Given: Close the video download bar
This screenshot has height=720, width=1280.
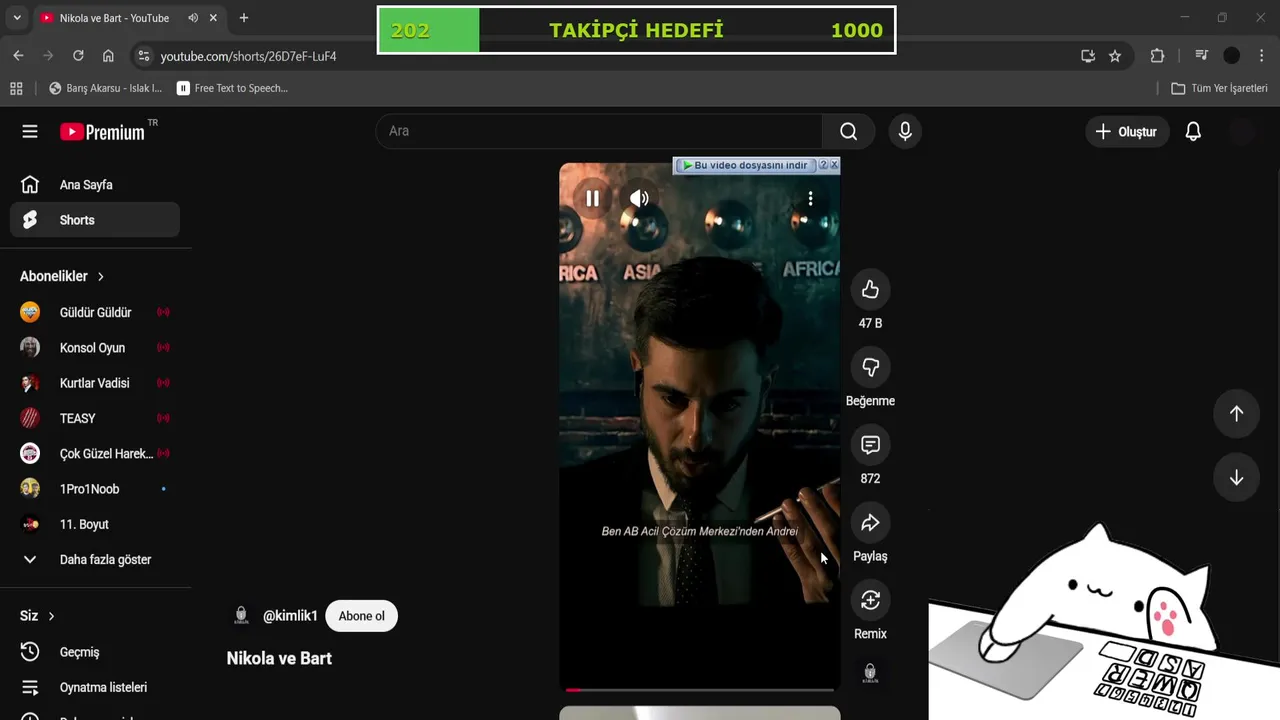Looking at the screenshot, I should click(834, 165).
